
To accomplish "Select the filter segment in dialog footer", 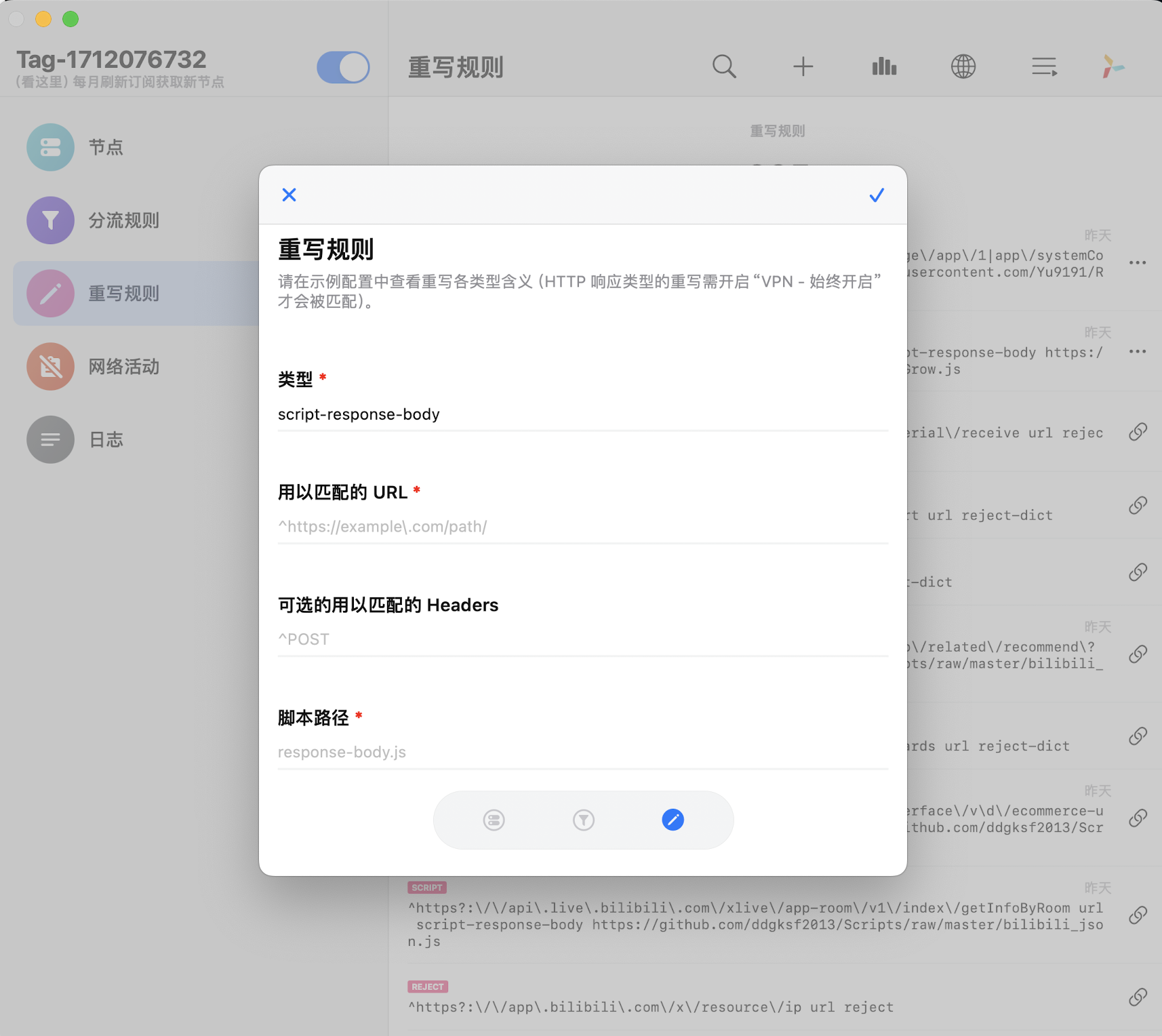I will [x=583, y=820].
